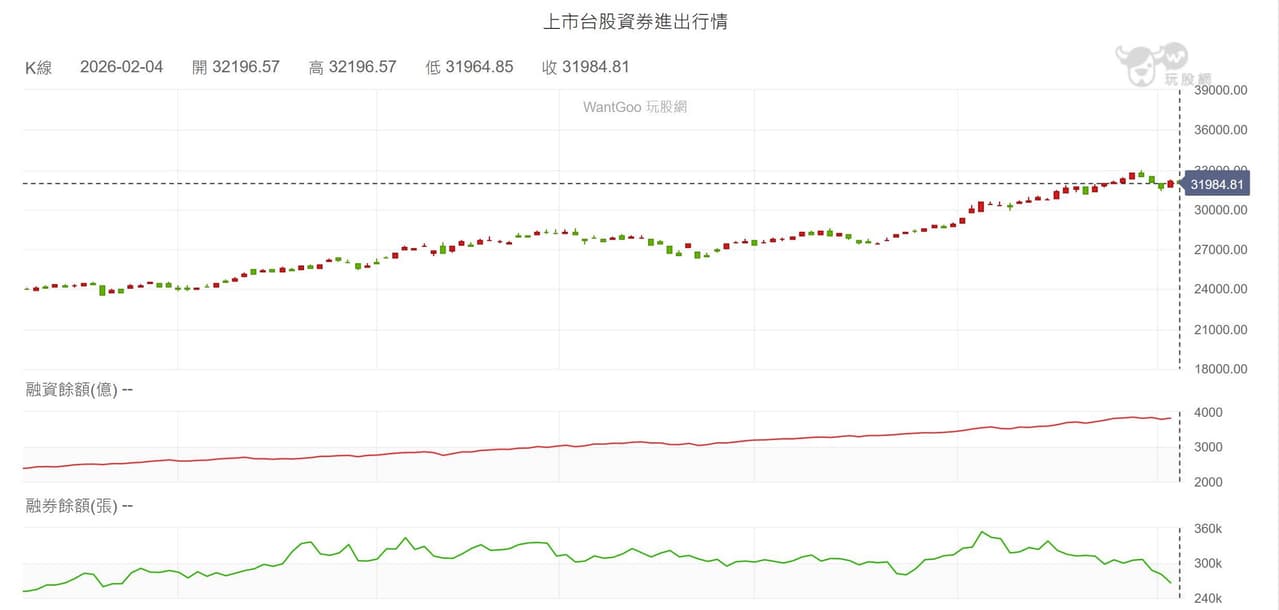Click the 高 32196.57 high value

(x=353, y=67)
